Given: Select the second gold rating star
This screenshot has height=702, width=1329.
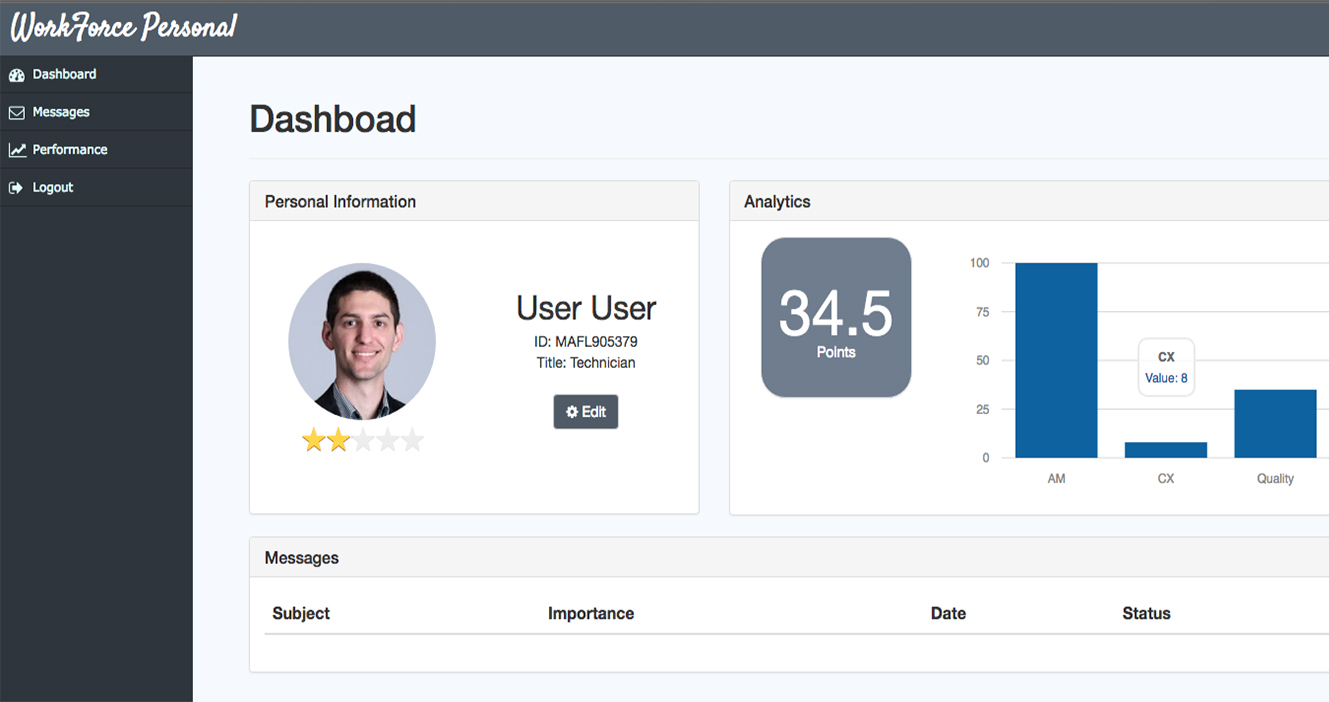Looking at the screenshot, I should (x=339, y=440).
